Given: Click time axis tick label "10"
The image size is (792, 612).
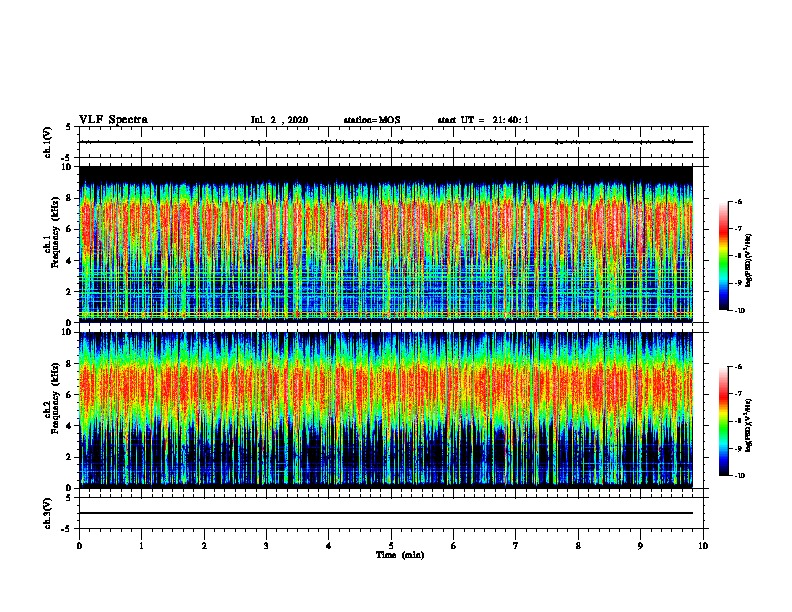Looking at the screenshot, I should [x=703, y=545].
